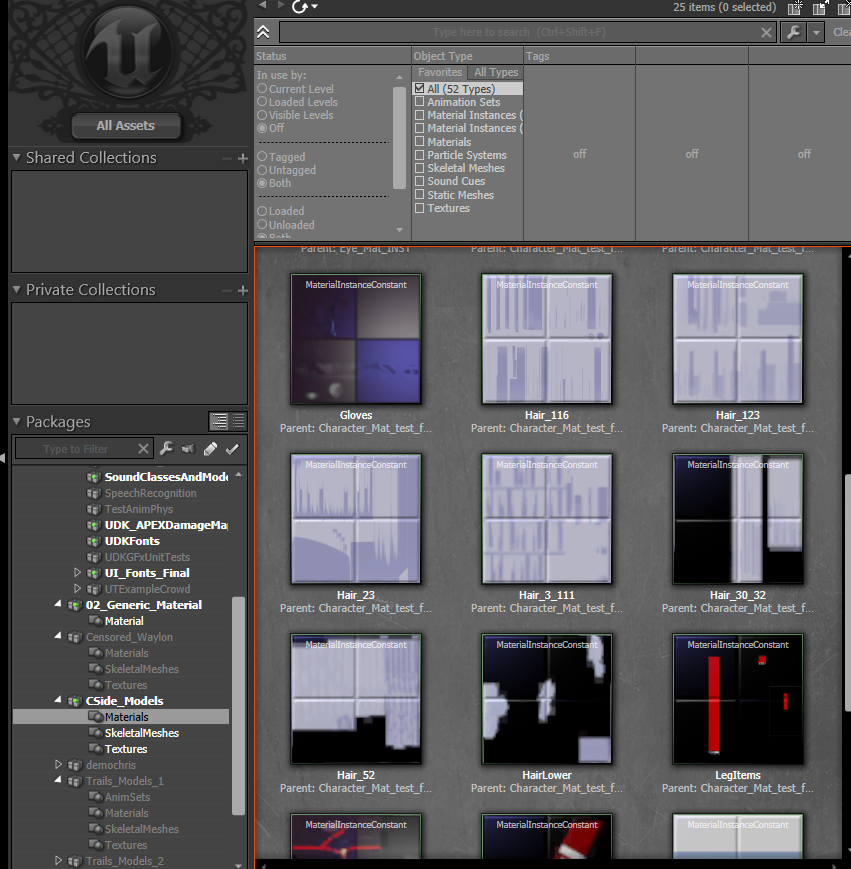Clear the package filter X

(143, 449)
